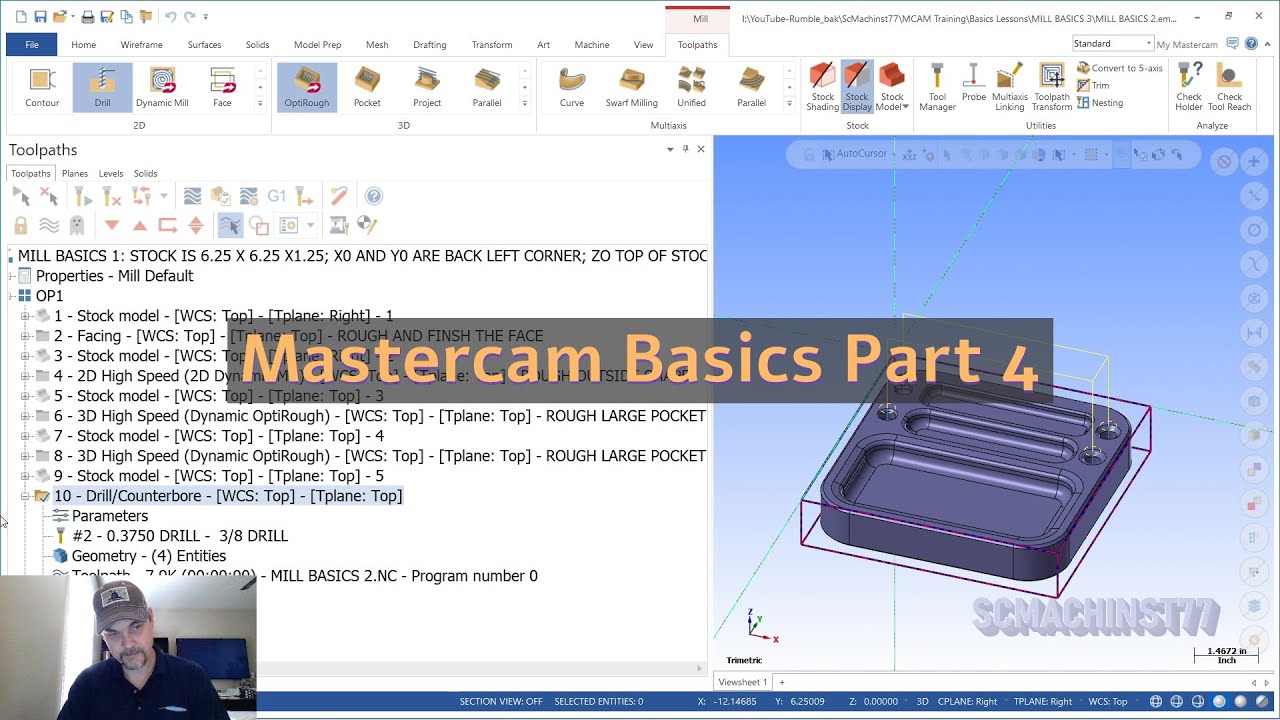Screen dimensions: 1280x720
Task: Toggle Stock Display
Action: 857,87
